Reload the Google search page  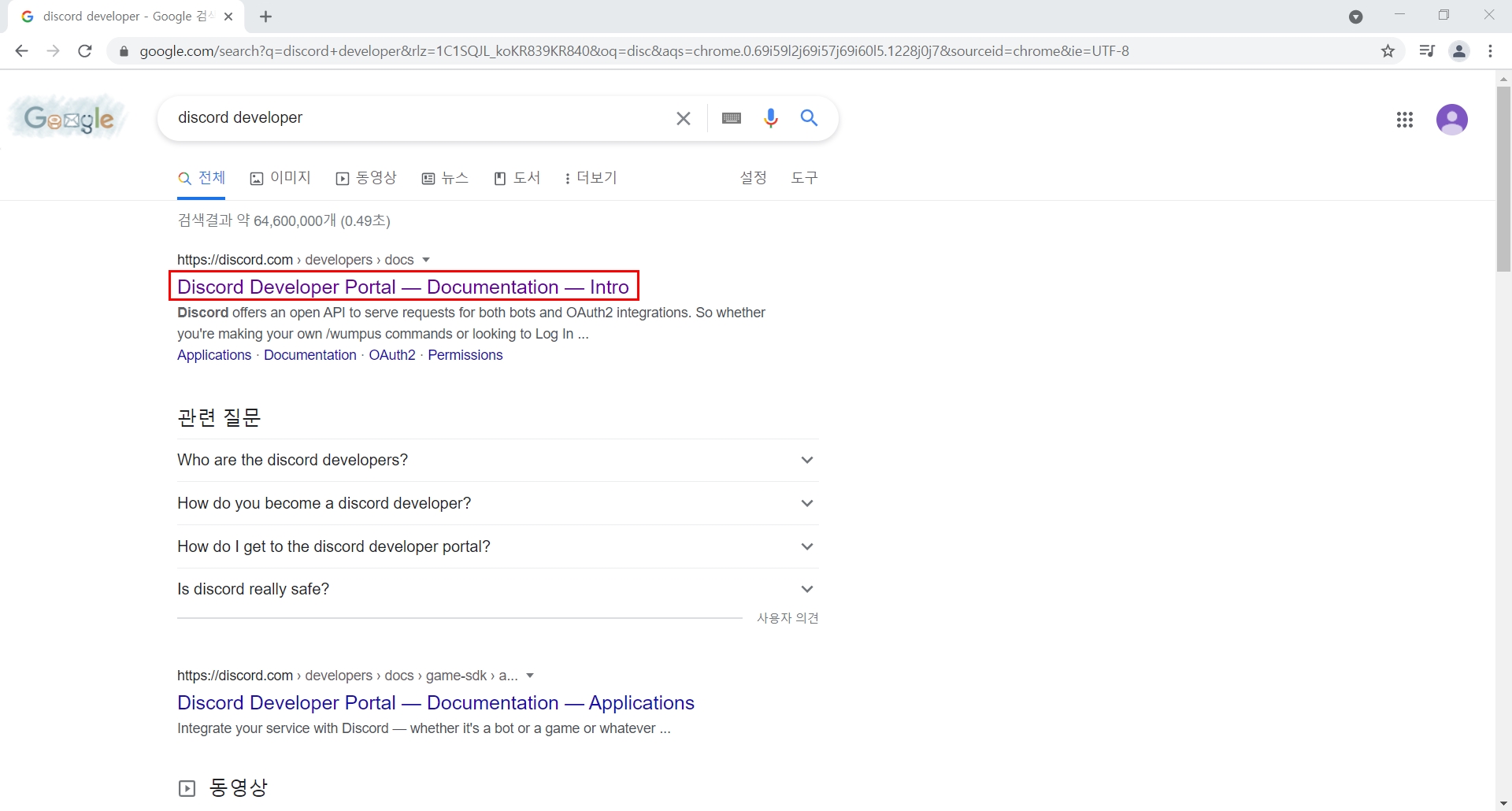coord(85,51)
